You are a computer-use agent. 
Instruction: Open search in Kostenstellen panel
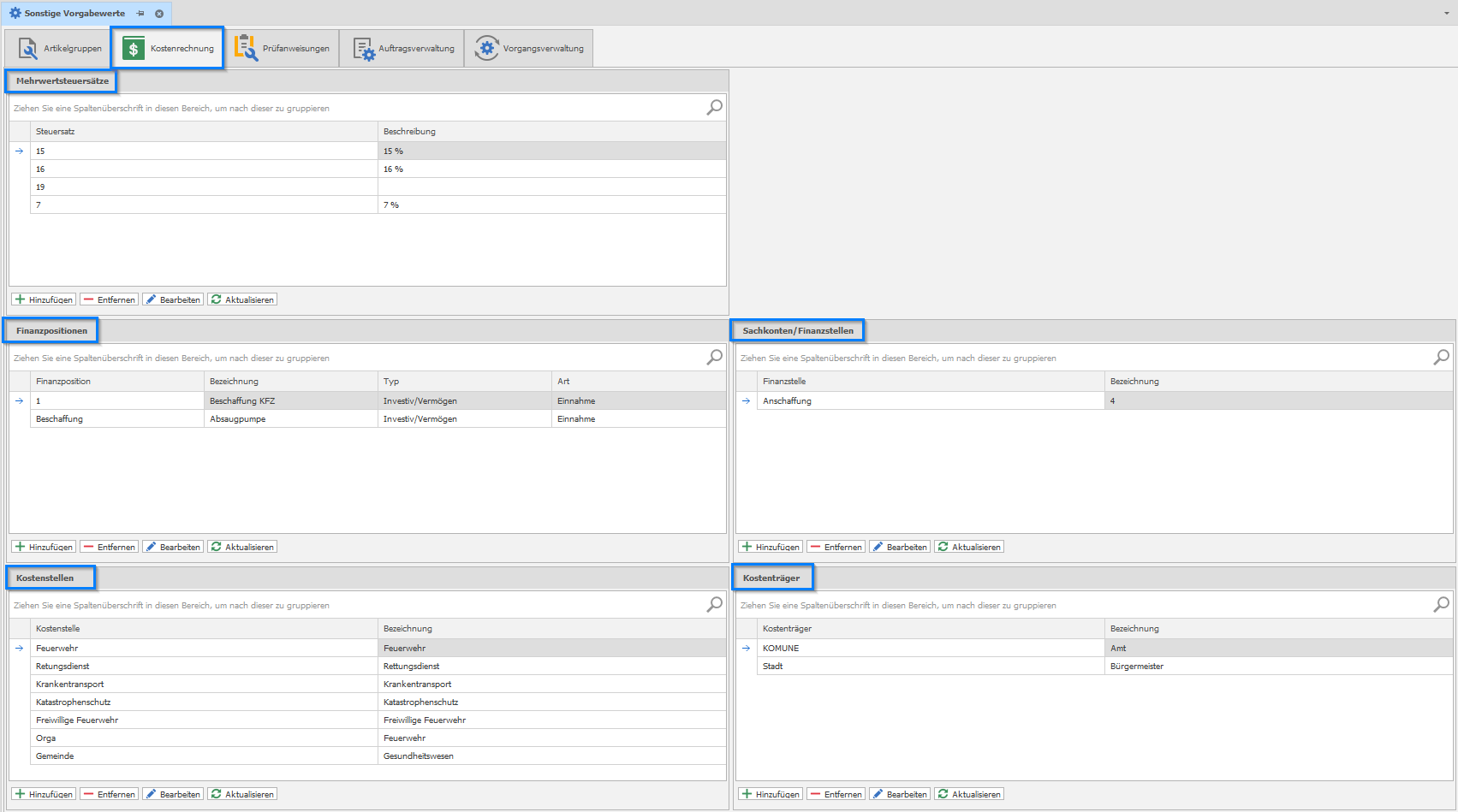(x=714, y=604)
